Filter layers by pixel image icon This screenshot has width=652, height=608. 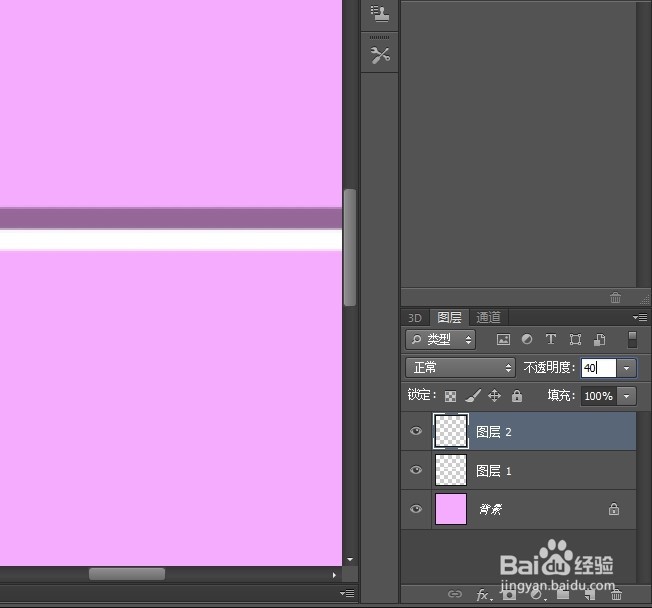click(503, 339)
